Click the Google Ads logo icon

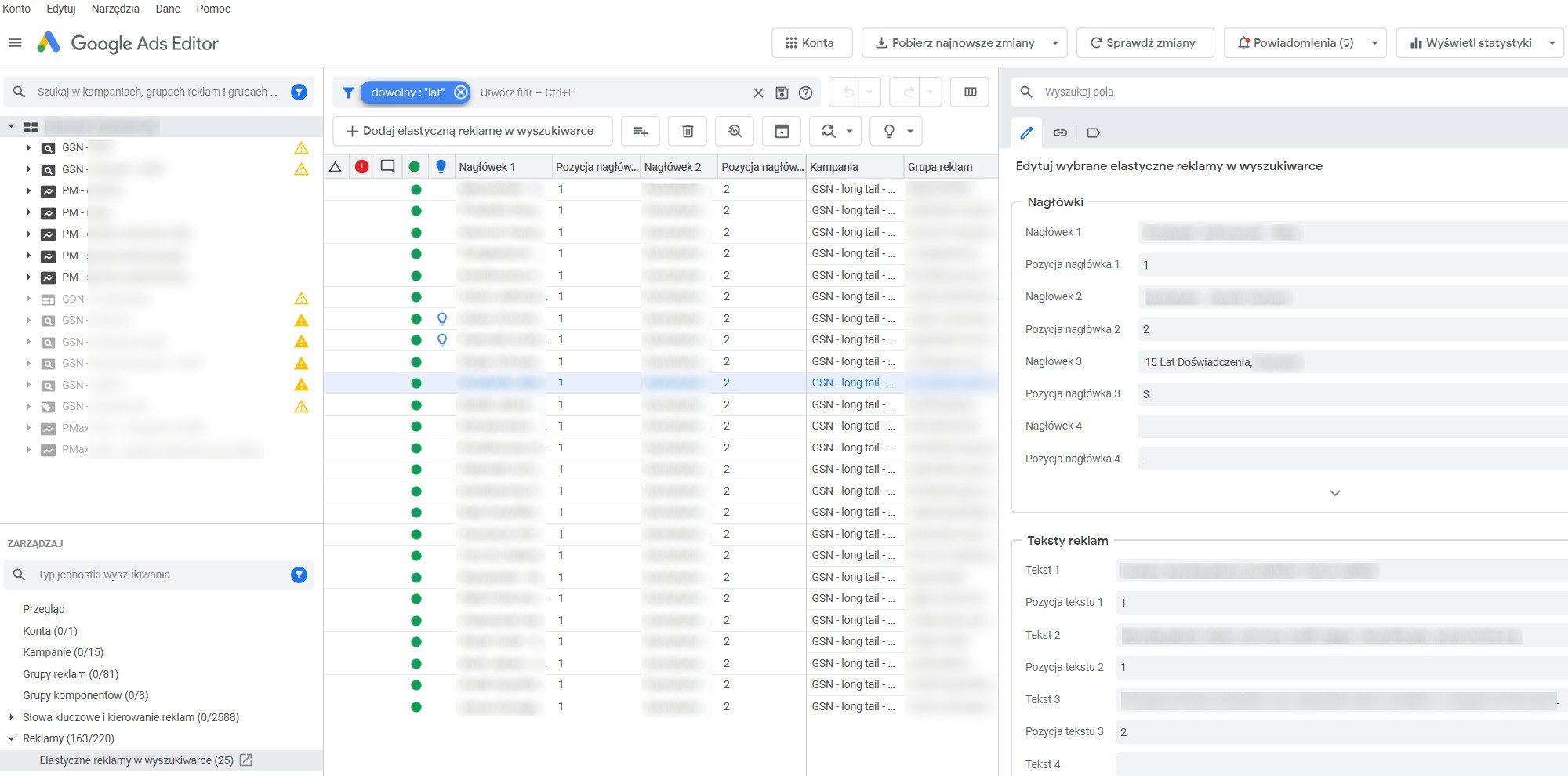[x=49, y=42]
